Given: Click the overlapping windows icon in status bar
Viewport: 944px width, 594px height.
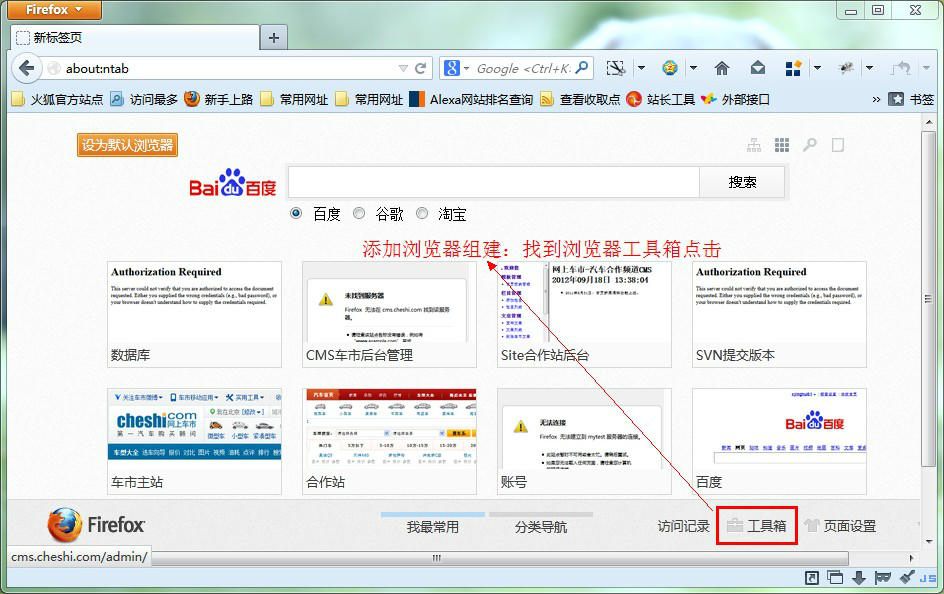Looking at the screenshot, I should click(x=834, y=578).
